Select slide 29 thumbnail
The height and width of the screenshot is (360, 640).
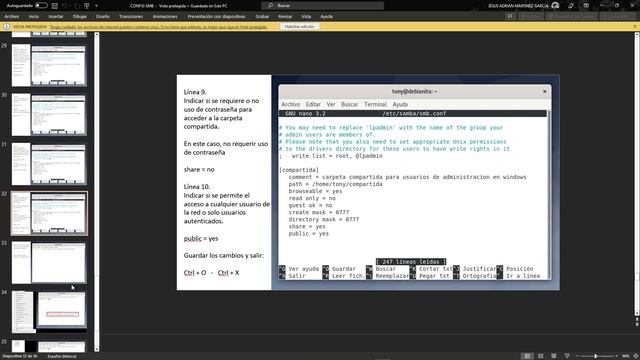click(49, 65)
